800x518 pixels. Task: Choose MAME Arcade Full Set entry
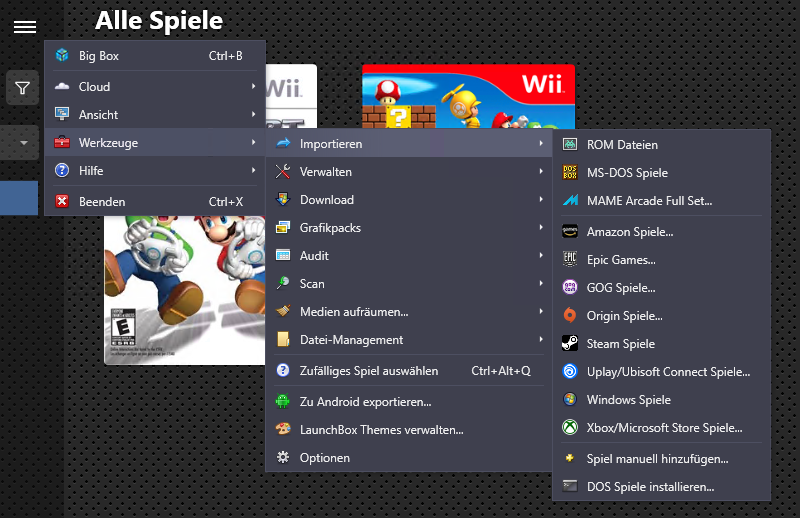[x=649, y=201]
